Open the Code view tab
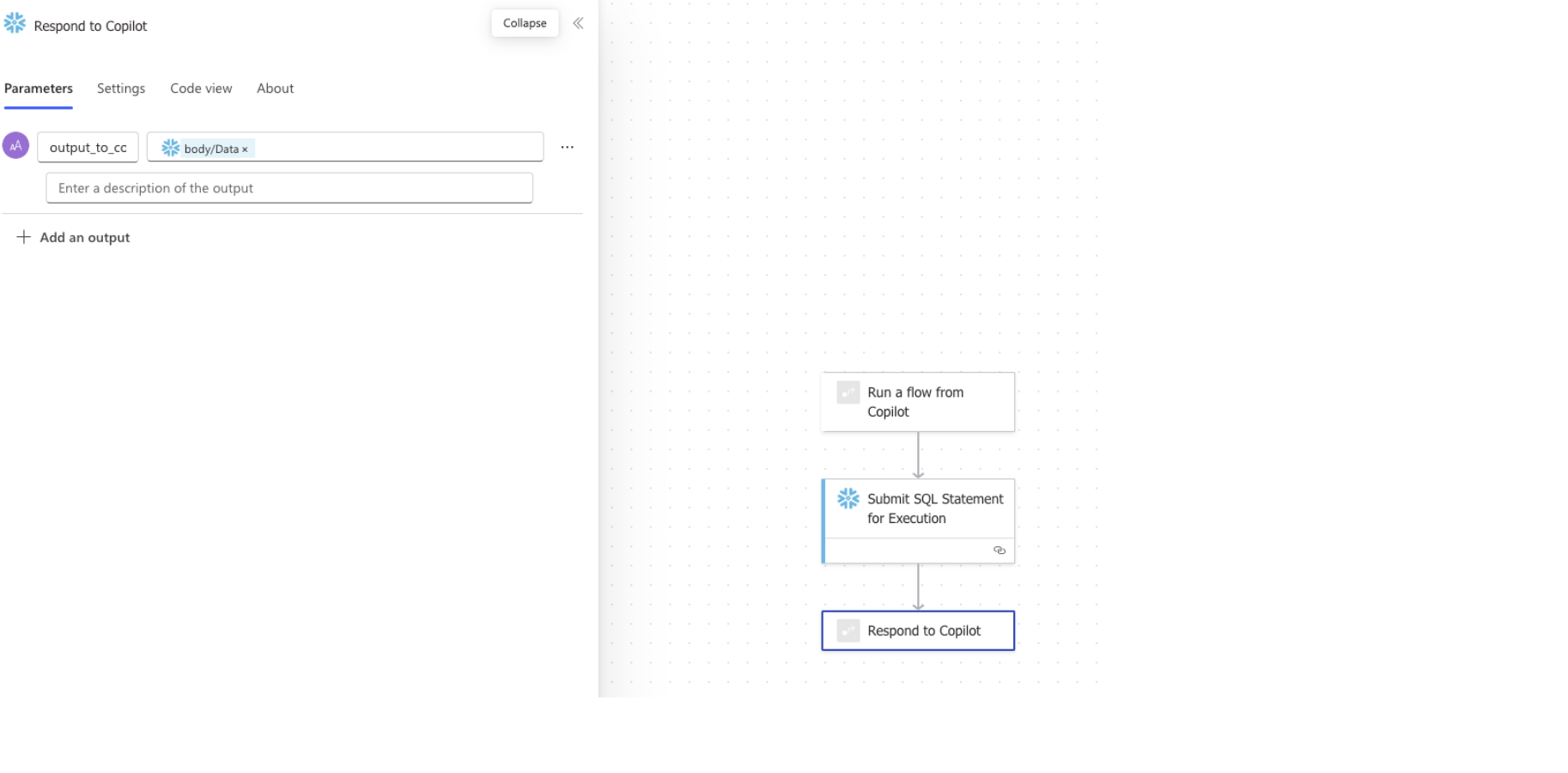1568x773 pixels. click(x=201, y=88)
